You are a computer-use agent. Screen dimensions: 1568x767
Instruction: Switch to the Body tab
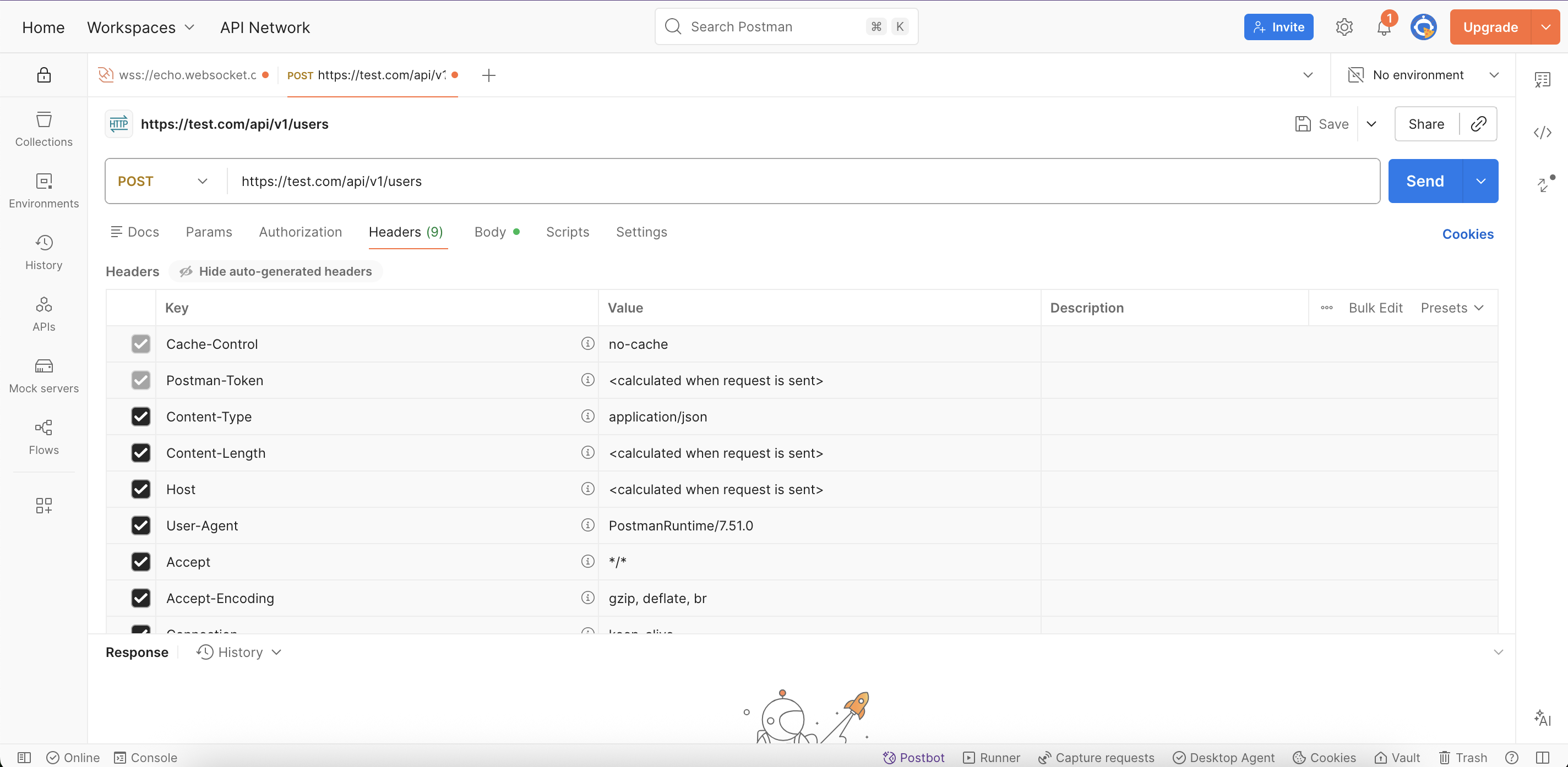[x=490, y=232]
